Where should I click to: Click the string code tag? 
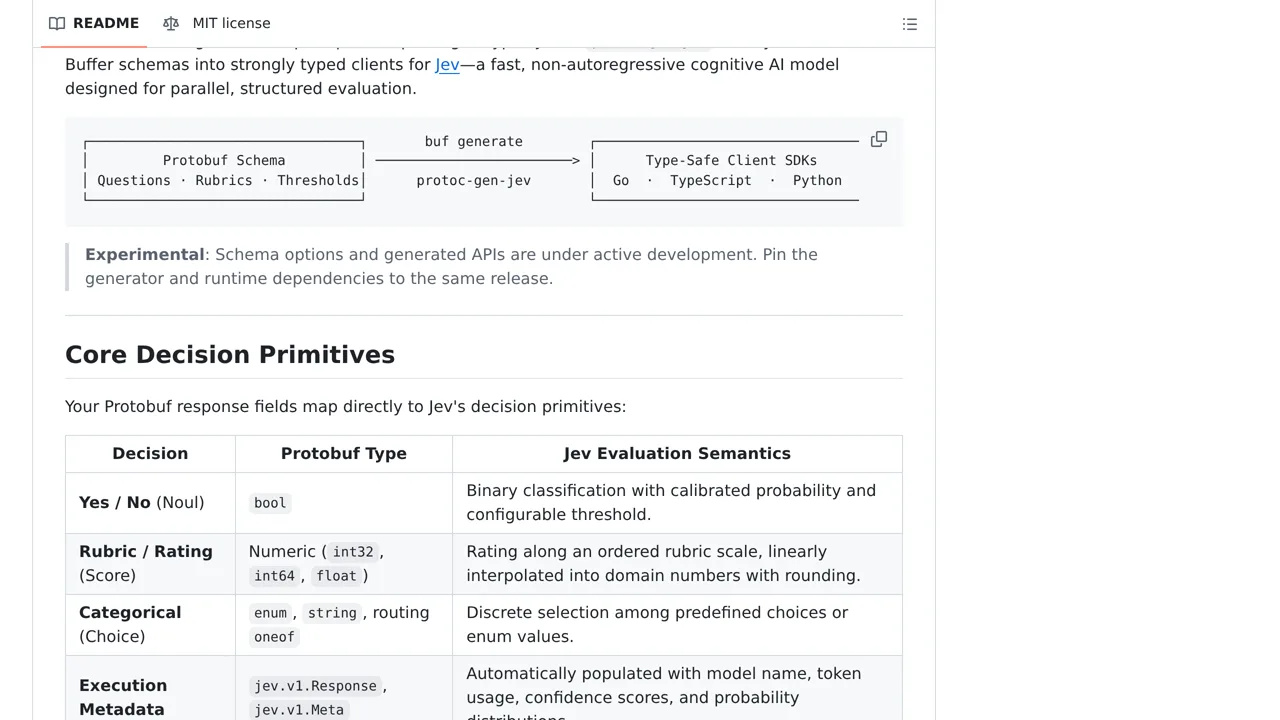point(332,613)
